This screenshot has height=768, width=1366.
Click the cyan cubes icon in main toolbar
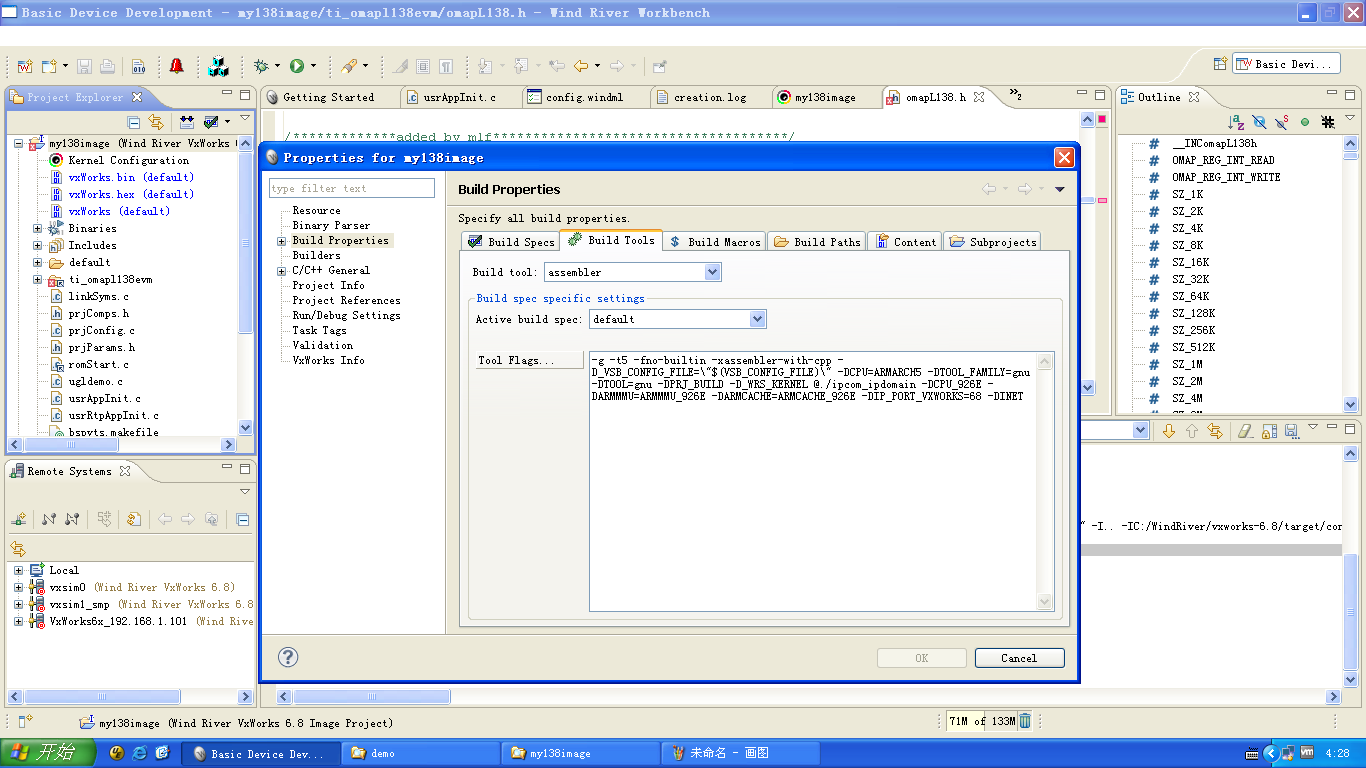pos(218,66)
